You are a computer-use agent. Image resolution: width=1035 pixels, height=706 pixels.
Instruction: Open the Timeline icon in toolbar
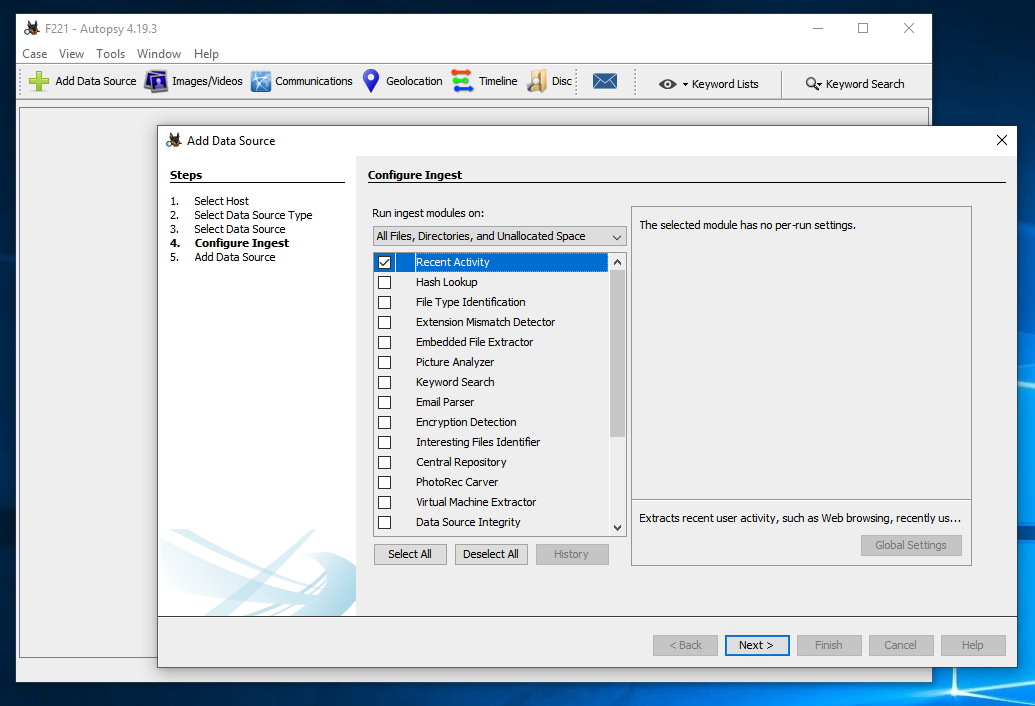tap(463, 81)
